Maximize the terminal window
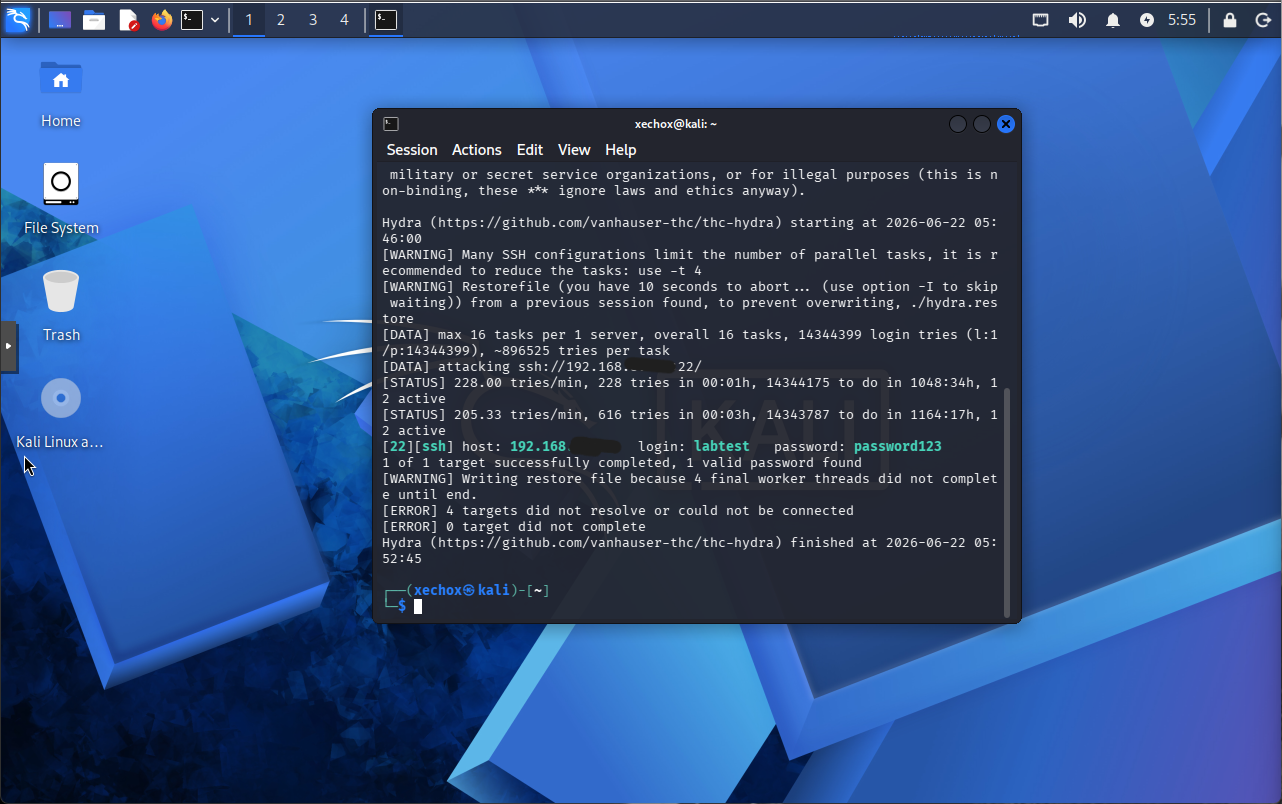Viewport: 1282px width, 804px height. coord(982,124)
